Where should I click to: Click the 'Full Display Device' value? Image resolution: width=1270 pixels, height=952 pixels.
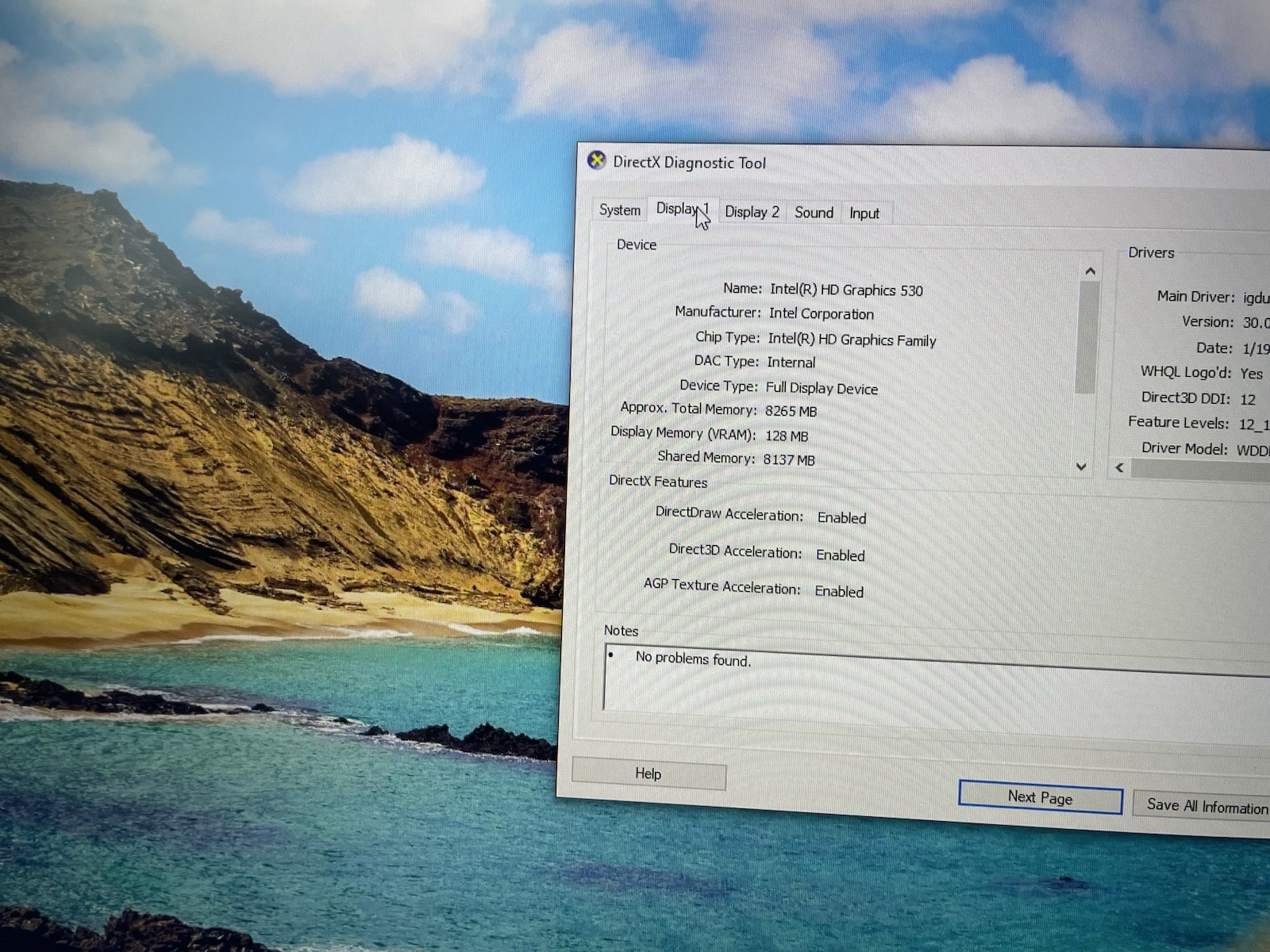(822, 389)
